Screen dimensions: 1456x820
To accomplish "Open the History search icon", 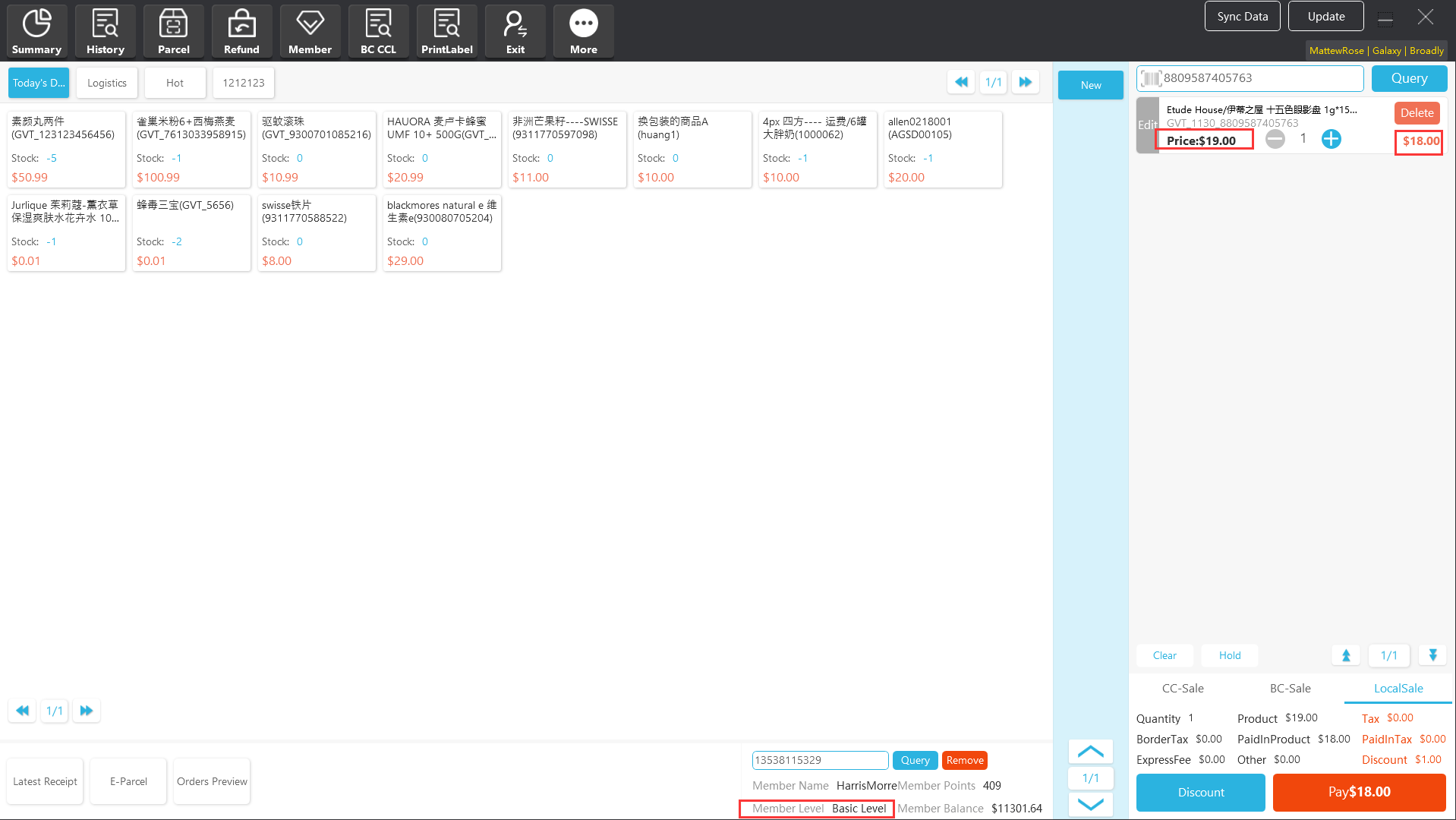I will pyautogui.click(x=105, y=31).
